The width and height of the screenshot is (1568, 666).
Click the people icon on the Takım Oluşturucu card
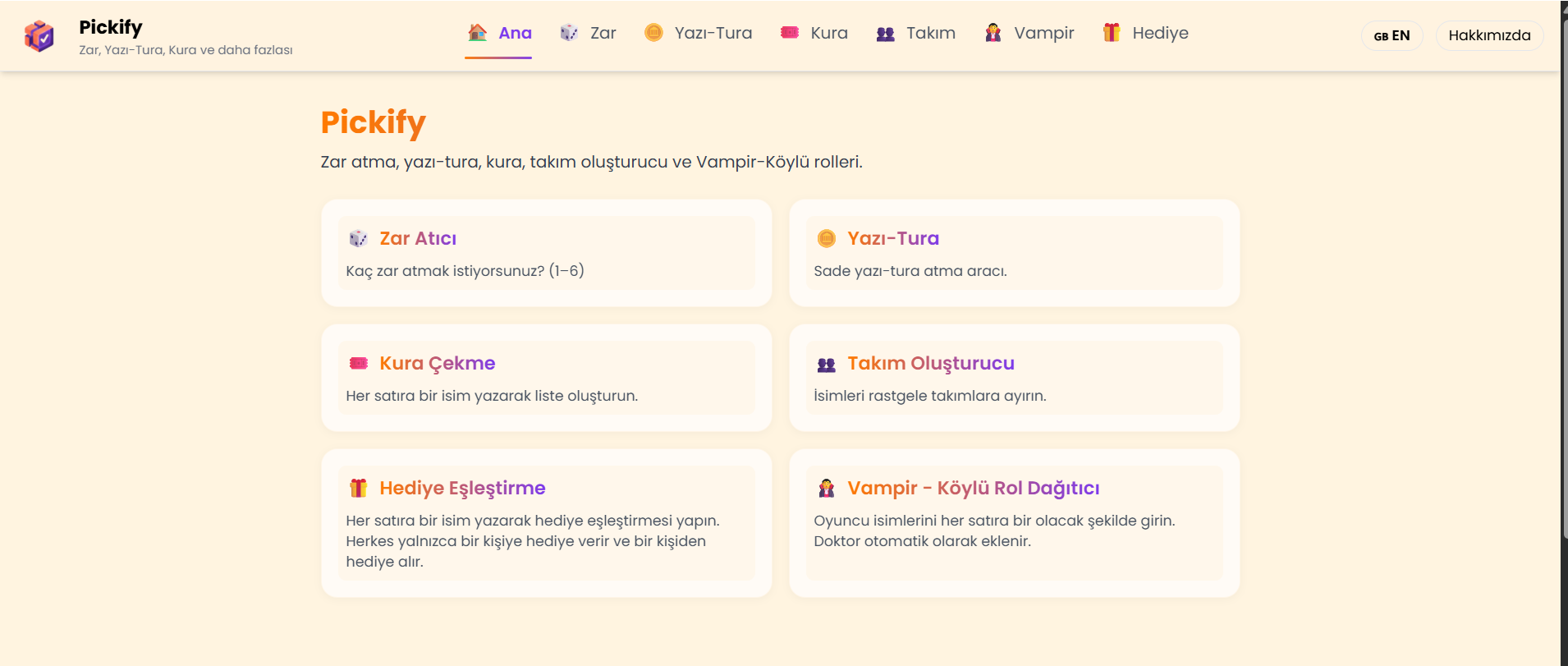pyautogui.click(x=827, y=364)
